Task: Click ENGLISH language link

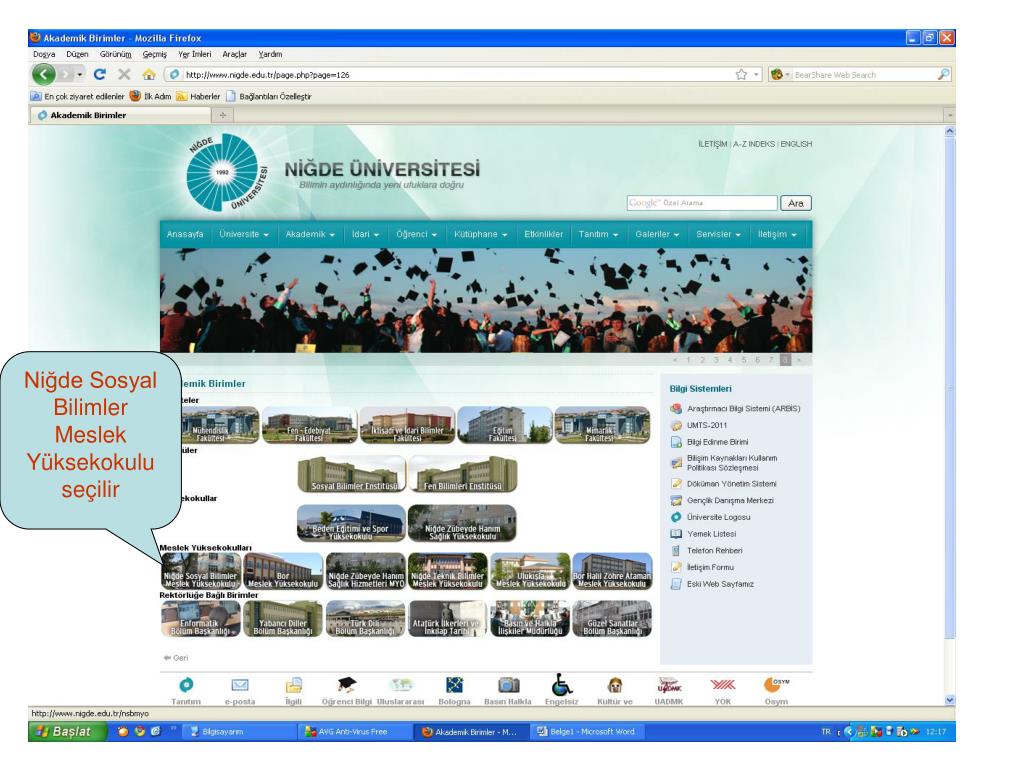Action: tap(796, 144)
